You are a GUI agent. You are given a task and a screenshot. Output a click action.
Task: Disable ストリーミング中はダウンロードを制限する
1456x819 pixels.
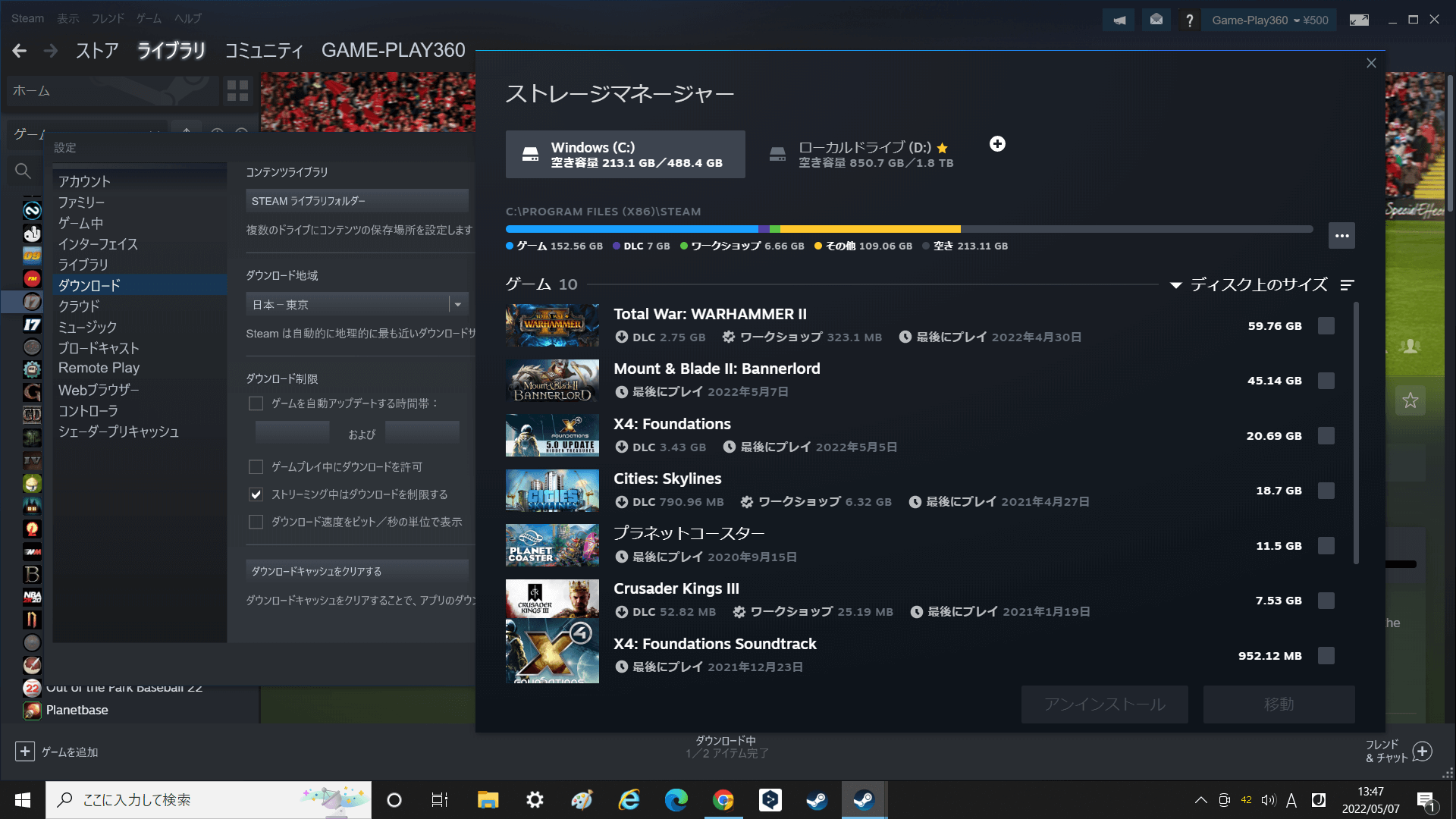pos(256,494)
